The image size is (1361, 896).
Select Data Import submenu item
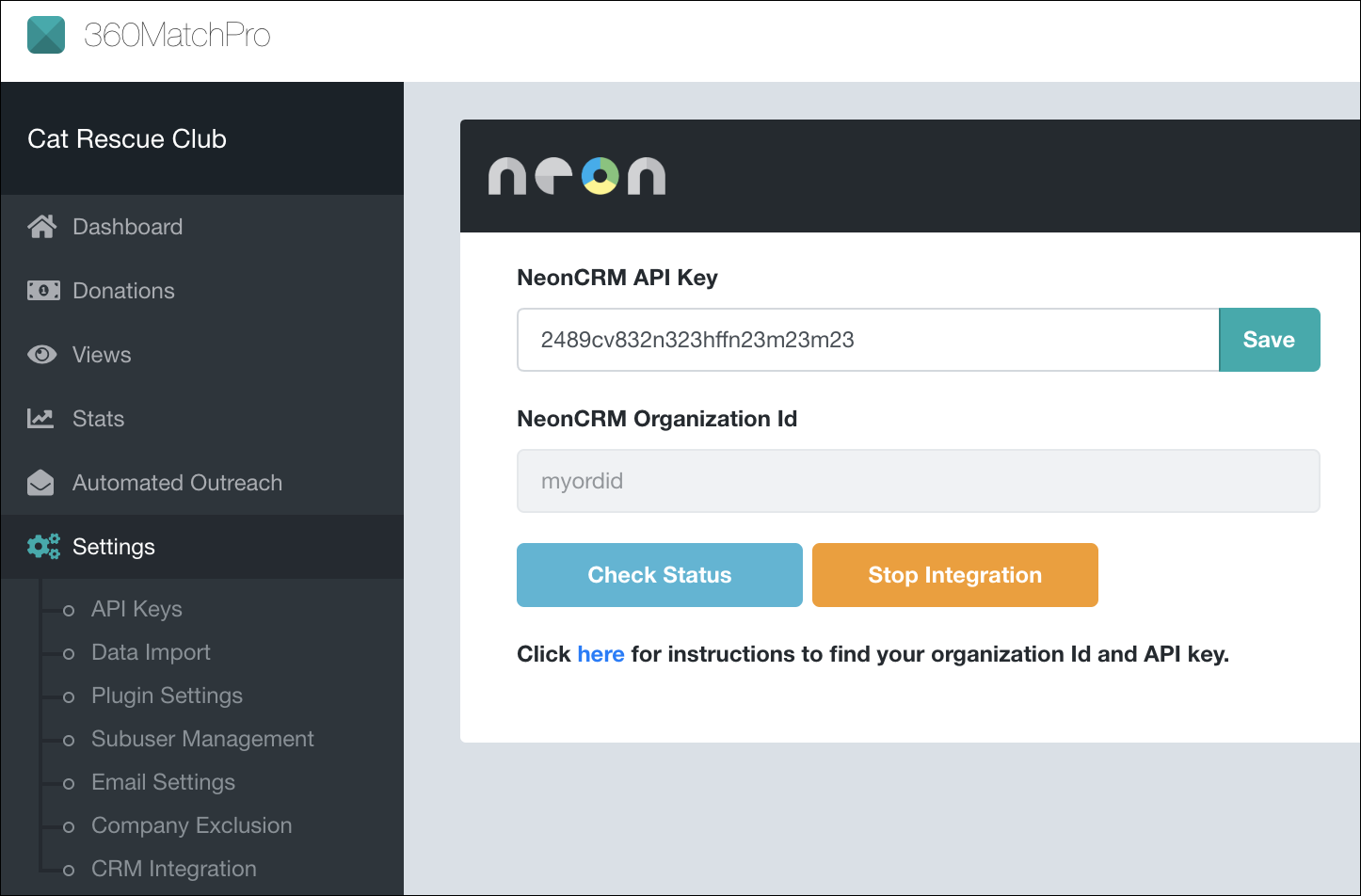click(x=151, y=652)
